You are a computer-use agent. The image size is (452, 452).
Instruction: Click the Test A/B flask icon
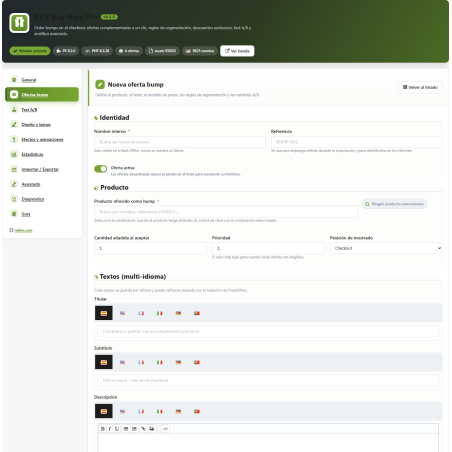[x=14, y=109]
